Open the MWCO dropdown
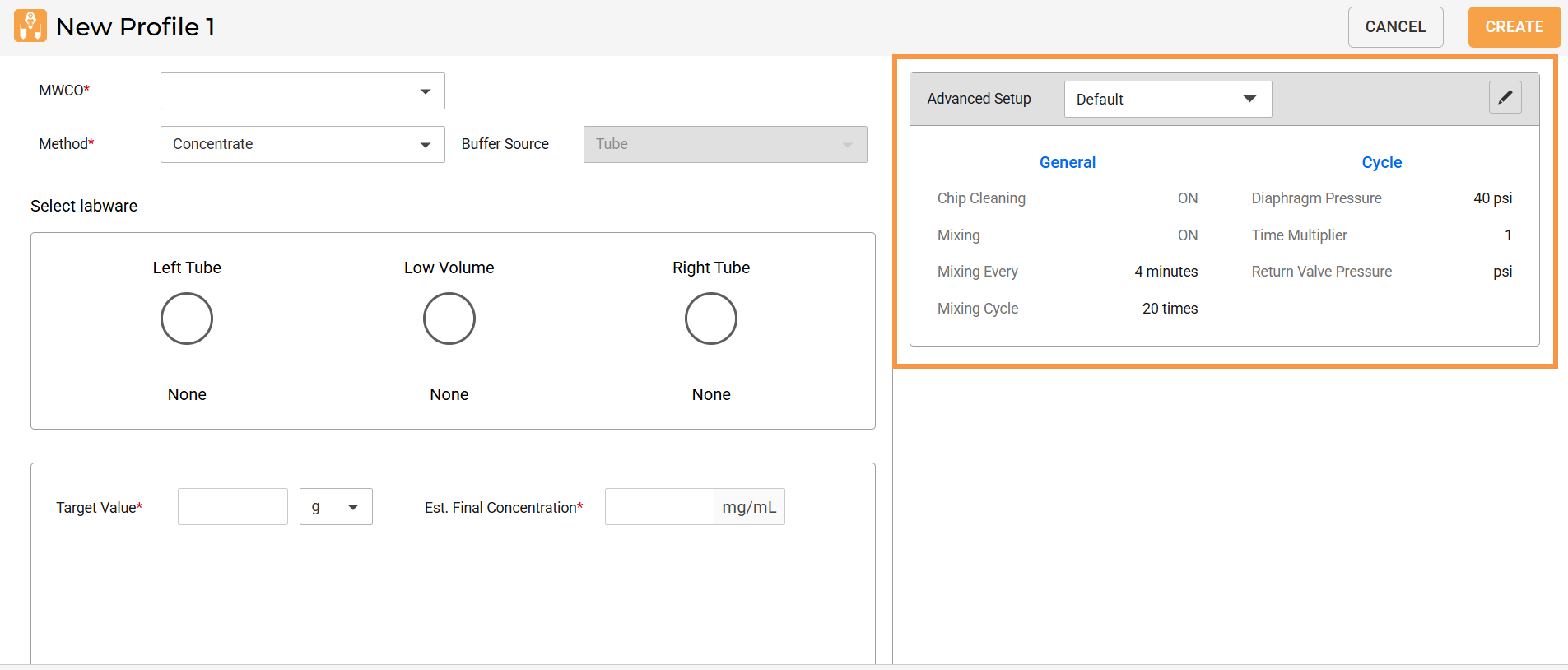Screen dimensions: 1568x670 pyautogui.click(x=302, y=91)
